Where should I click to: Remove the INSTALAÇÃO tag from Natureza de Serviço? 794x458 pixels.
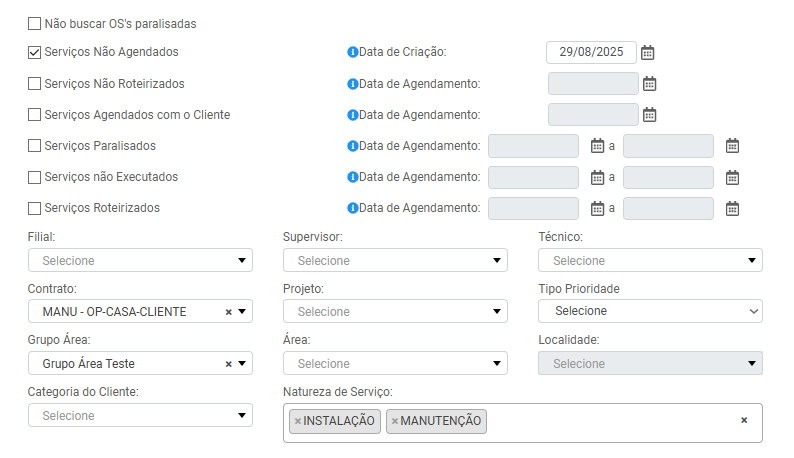(298, 421)
